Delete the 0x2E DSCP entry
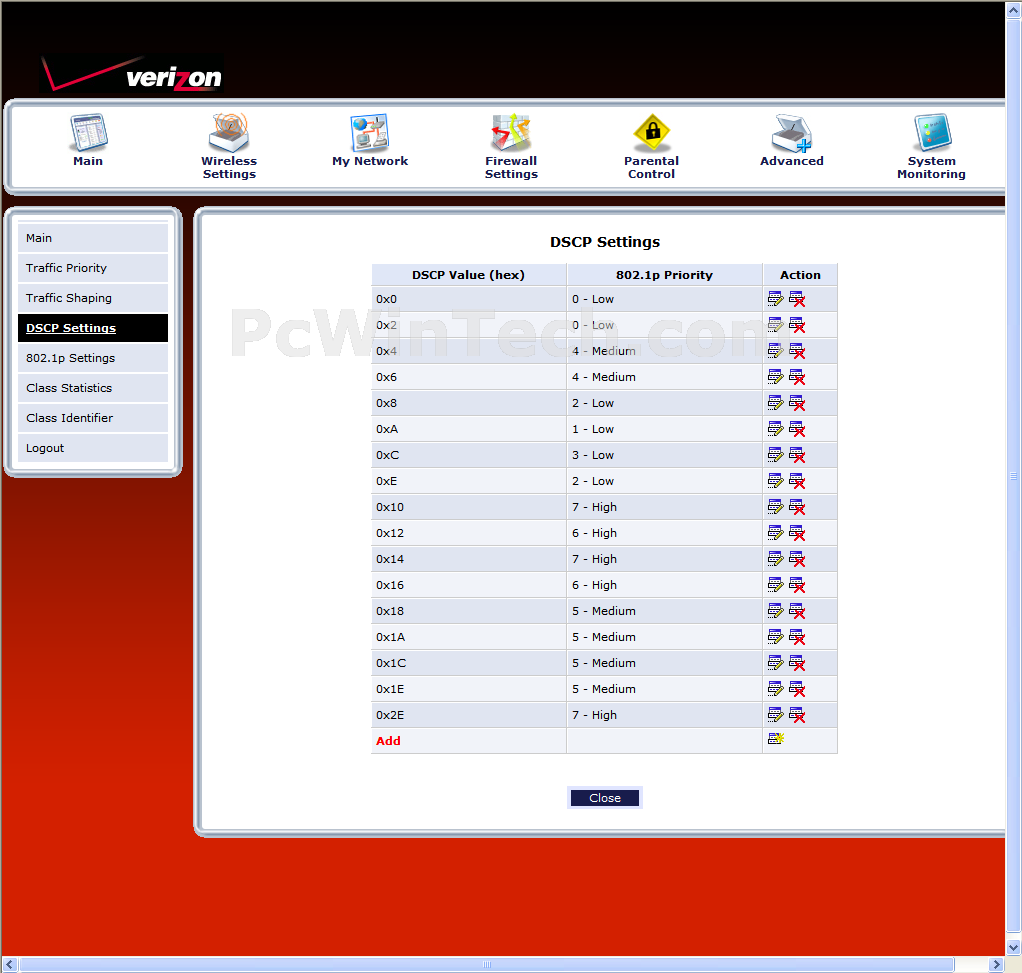This screenshot has height=973, width=1022. 797,715
